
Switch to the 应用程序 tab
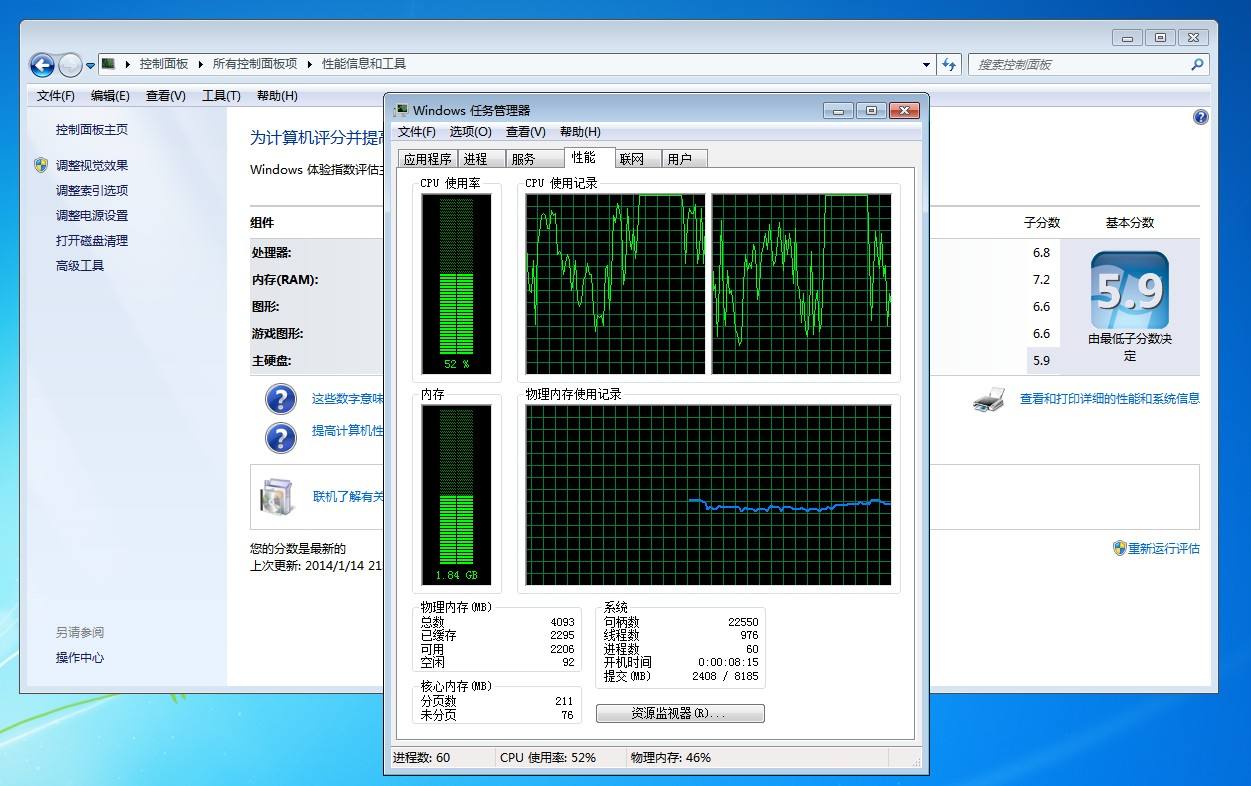(427, 159)
